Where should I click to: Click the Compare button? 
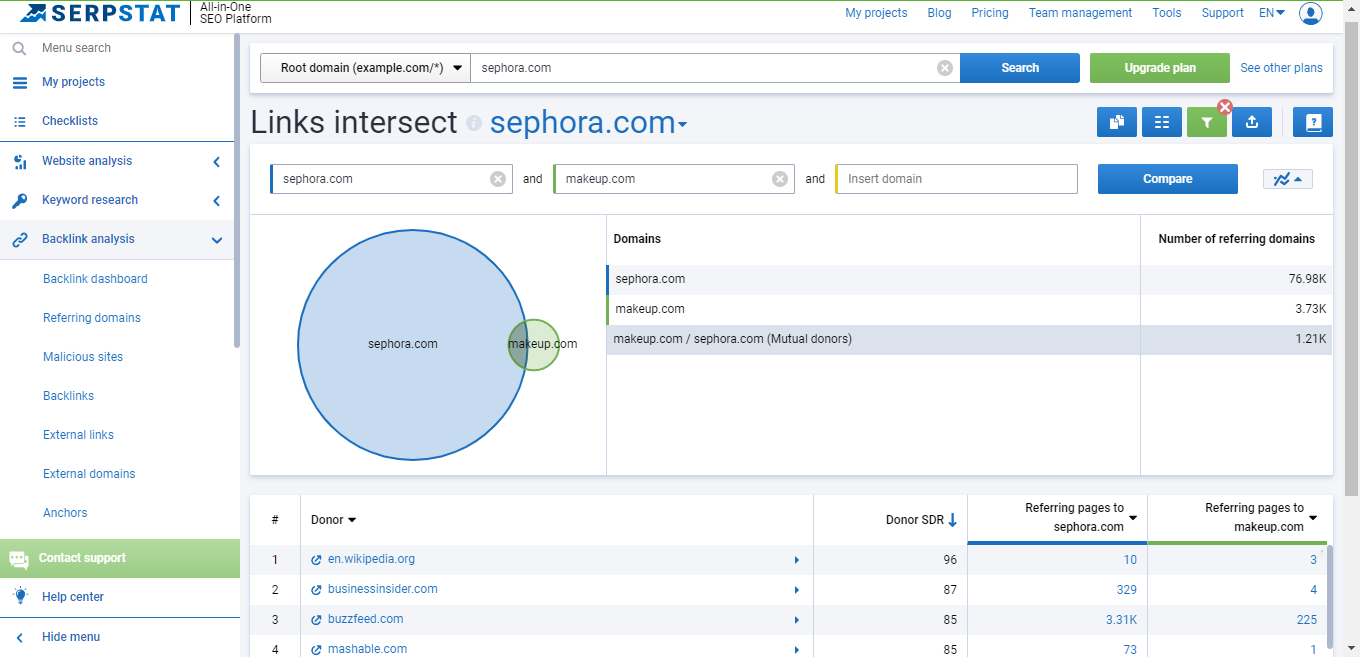point(1168,179)
